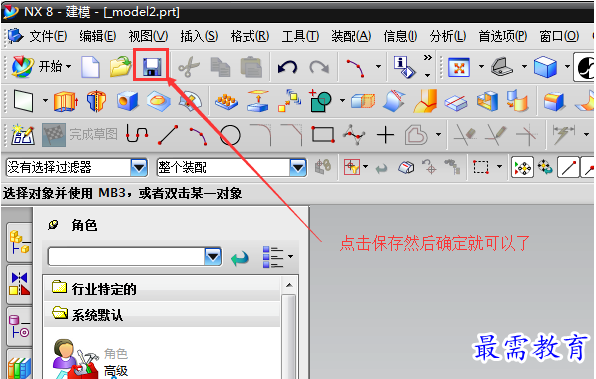Open the arc curve tool dropdown arrow

click(x=378, y=67)
